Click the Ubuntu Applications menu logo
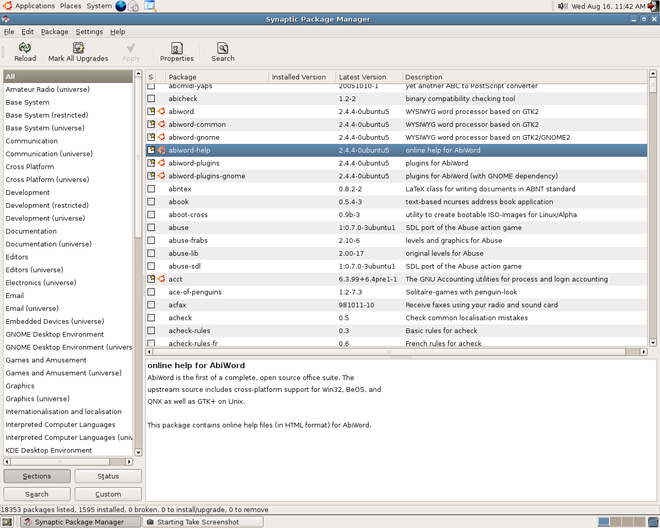 [8, 6]
